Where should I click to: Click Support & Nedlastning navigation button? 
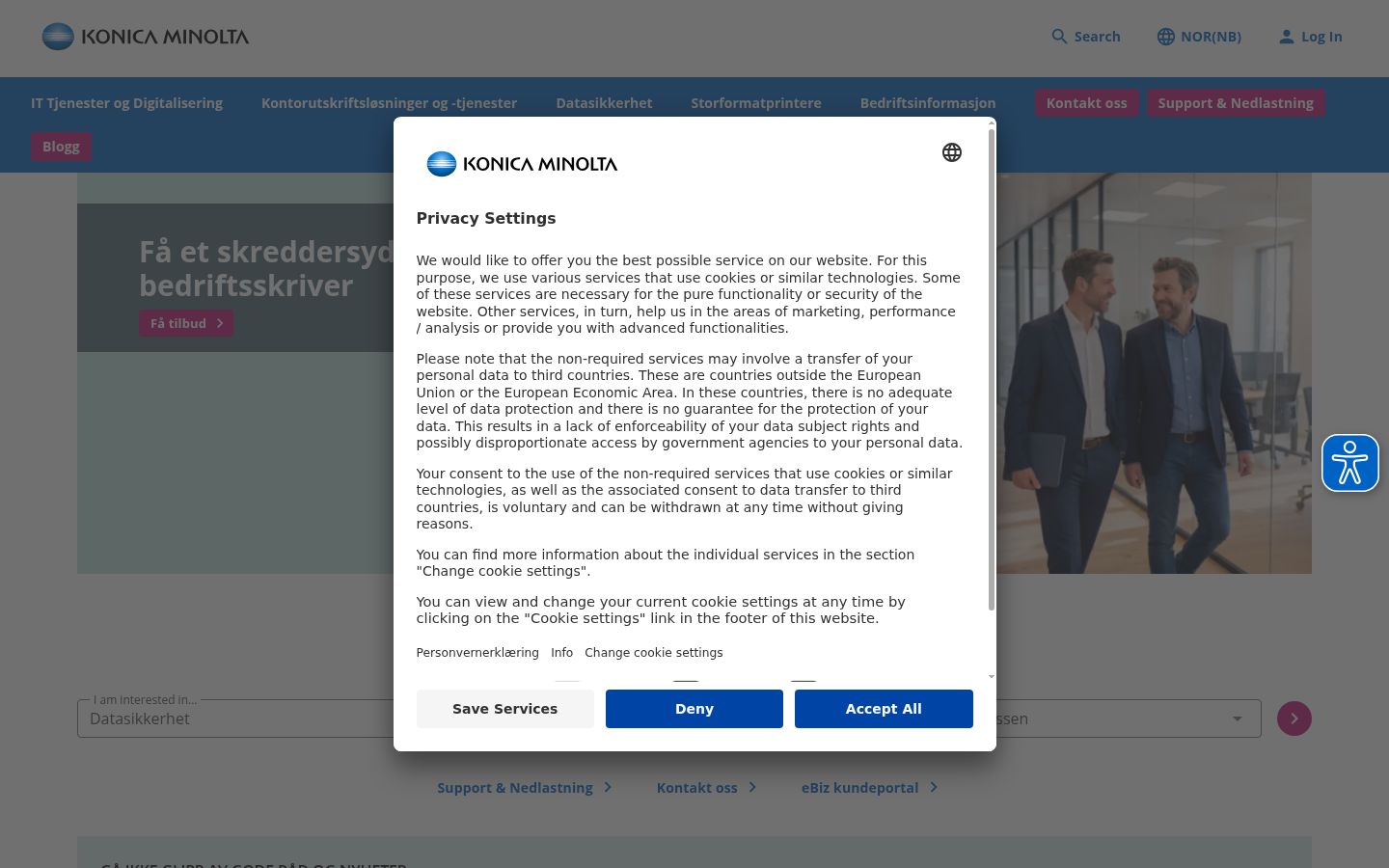coord(1236,103)
